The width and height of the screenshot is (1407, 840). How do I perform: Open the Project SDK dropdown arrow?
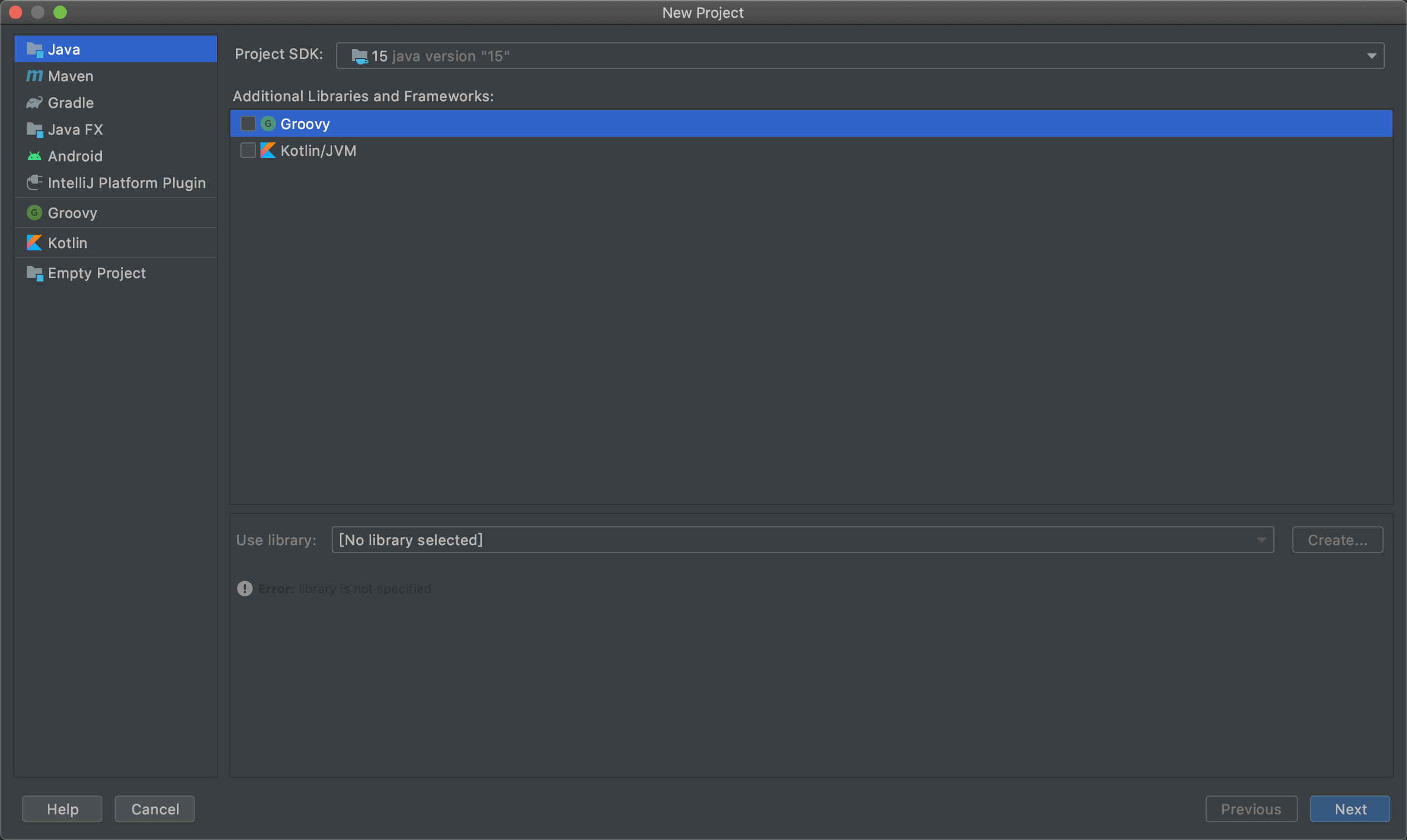(x=1371, y=56)
